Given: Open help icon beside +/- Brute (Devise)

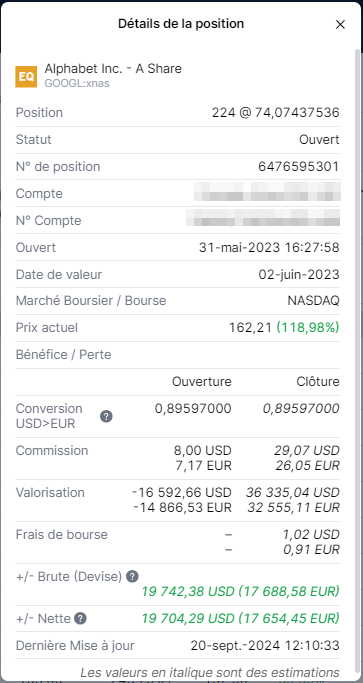Looking at the screenshot, I should coord(132,577).
